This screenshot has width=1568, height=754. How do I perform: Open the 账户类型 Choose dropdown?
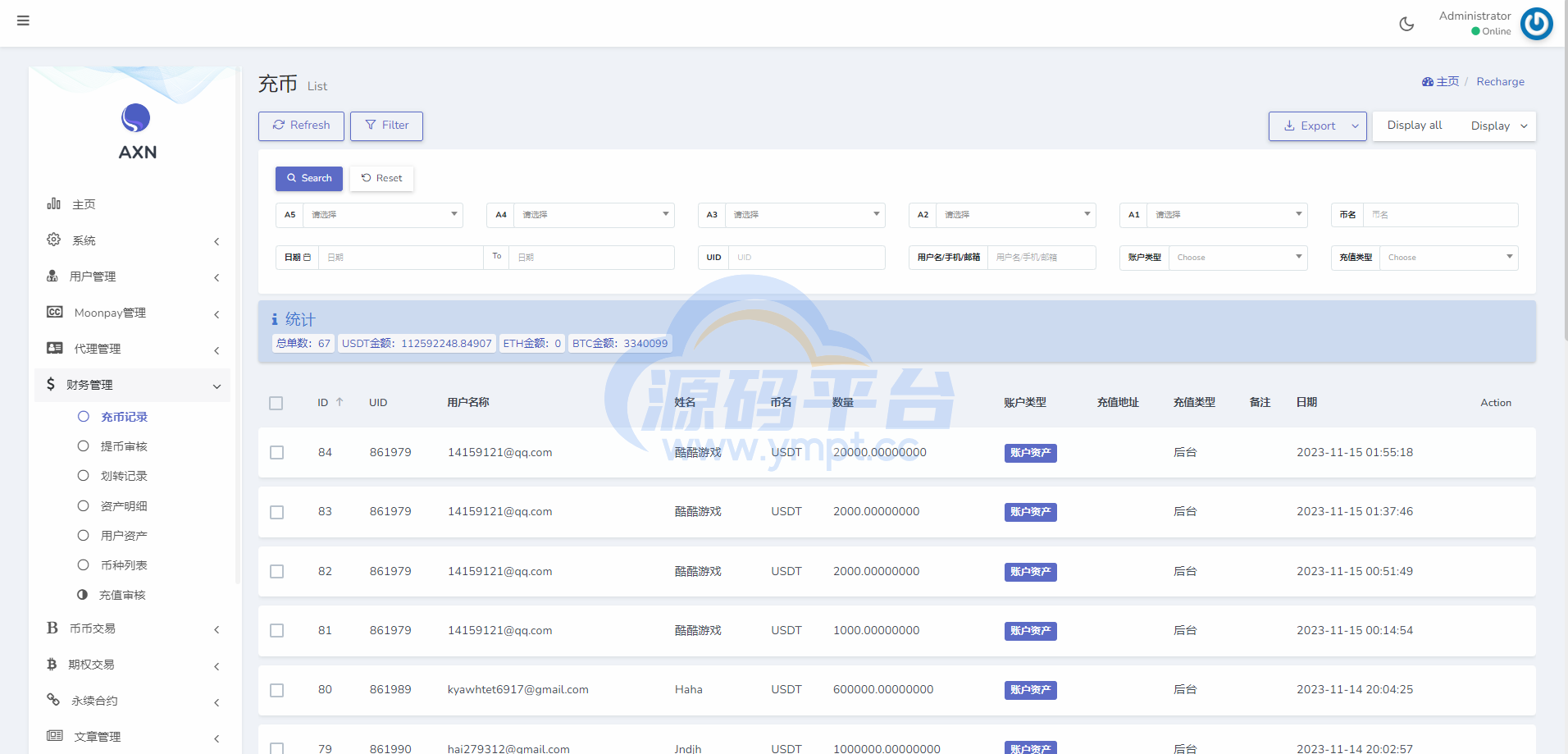click(1237, 258)
